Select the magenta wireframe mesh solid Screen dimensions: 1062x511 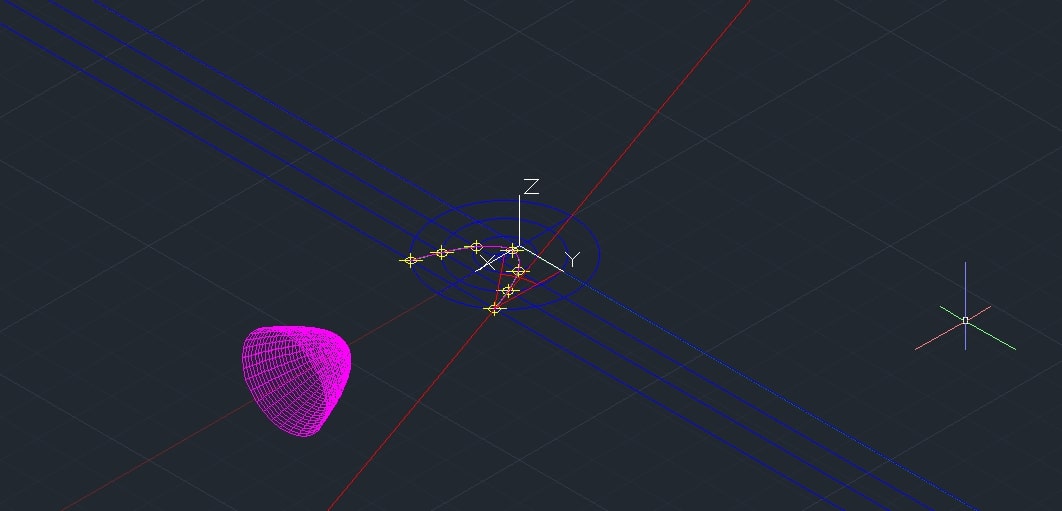coord(297,380)
